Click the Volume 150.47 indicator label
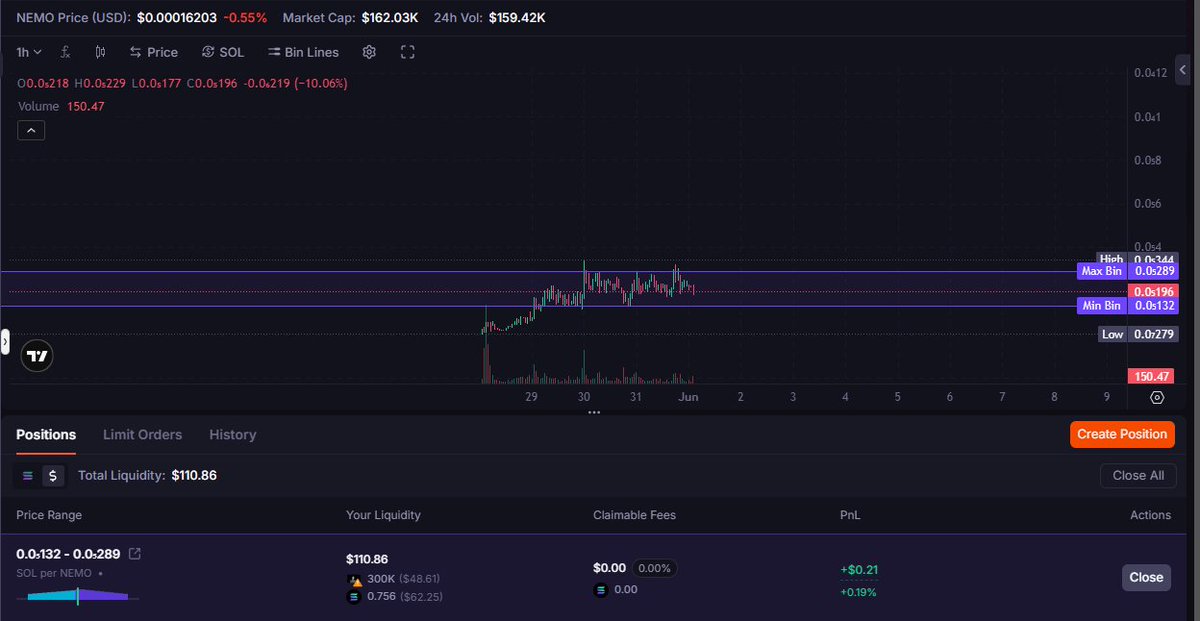The height and width of the screenshot is (621, 1200). [61, 106]
